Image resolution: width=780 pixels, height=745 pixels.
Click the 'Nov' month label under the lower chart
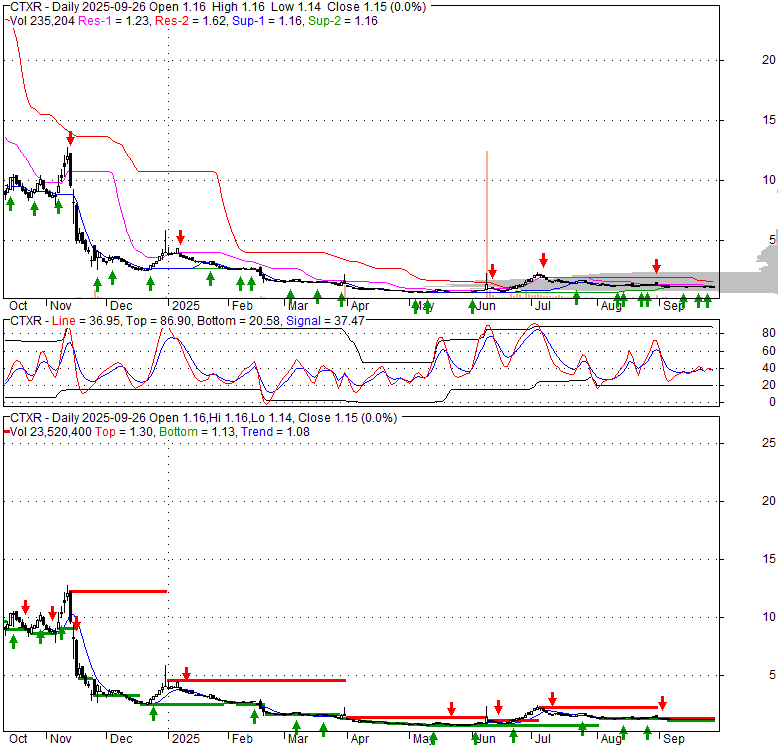click(x=61, y=739)
